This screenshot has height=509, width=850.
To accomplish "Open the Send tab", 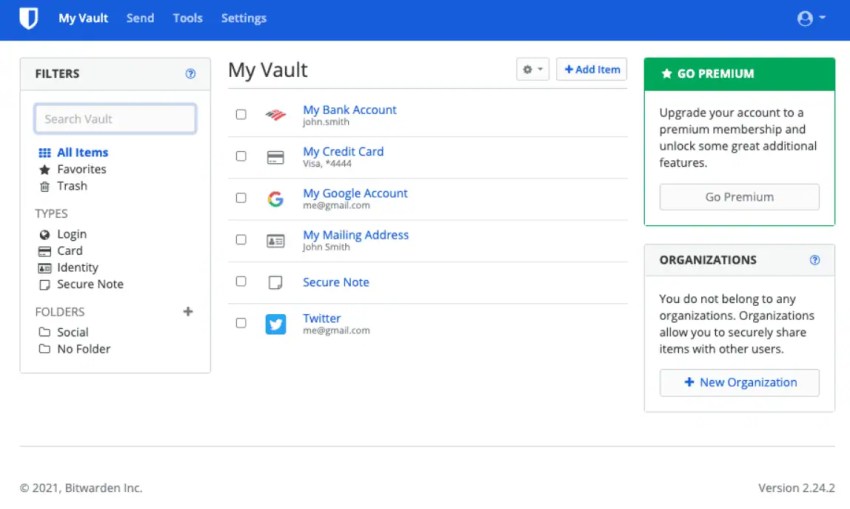I will click(x=140, y=18).
